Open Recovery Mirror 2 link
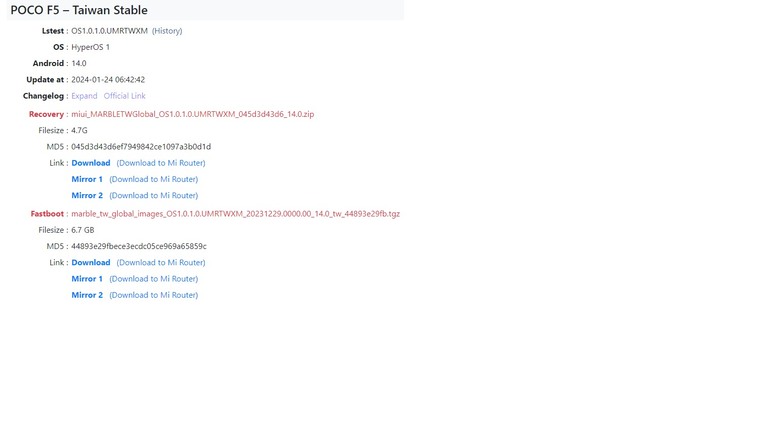Screen dimensions: 780x439 tap(87, 196)
